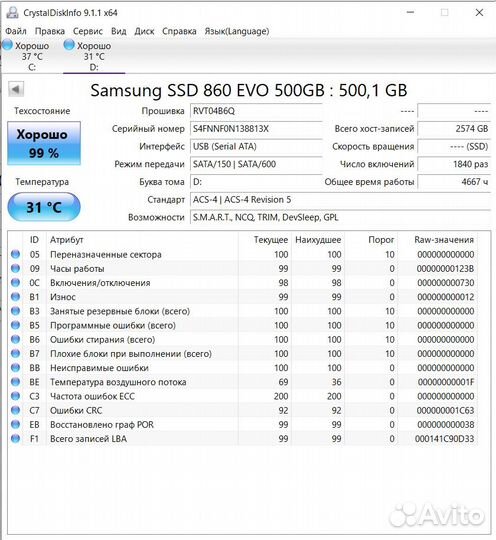Click status circle of attribute EB
The height and width of the screenshot is (540, 496).
[x=16, y=424]
